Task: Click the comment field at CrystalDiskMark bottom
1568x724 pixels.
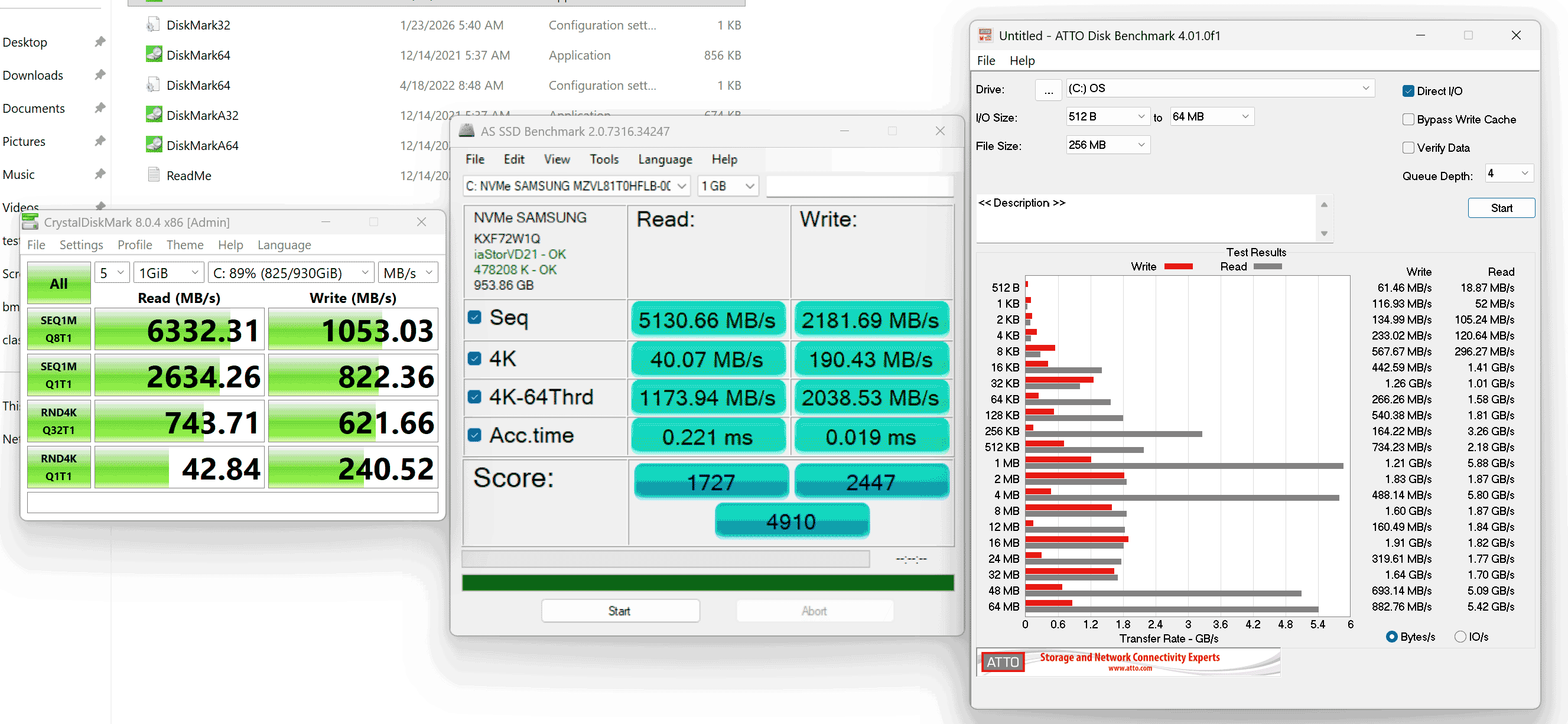Action: click(x=233, y=503)
